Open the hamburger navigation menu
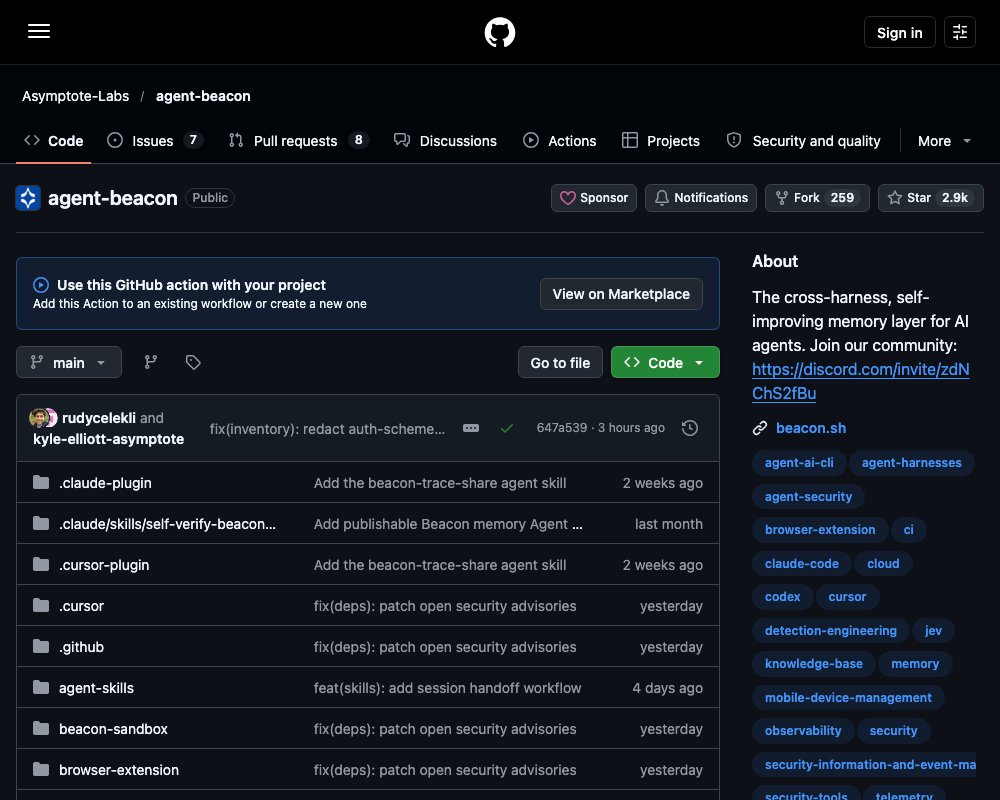Viewport: 1000px width, 800px height. tap(39, 31)
